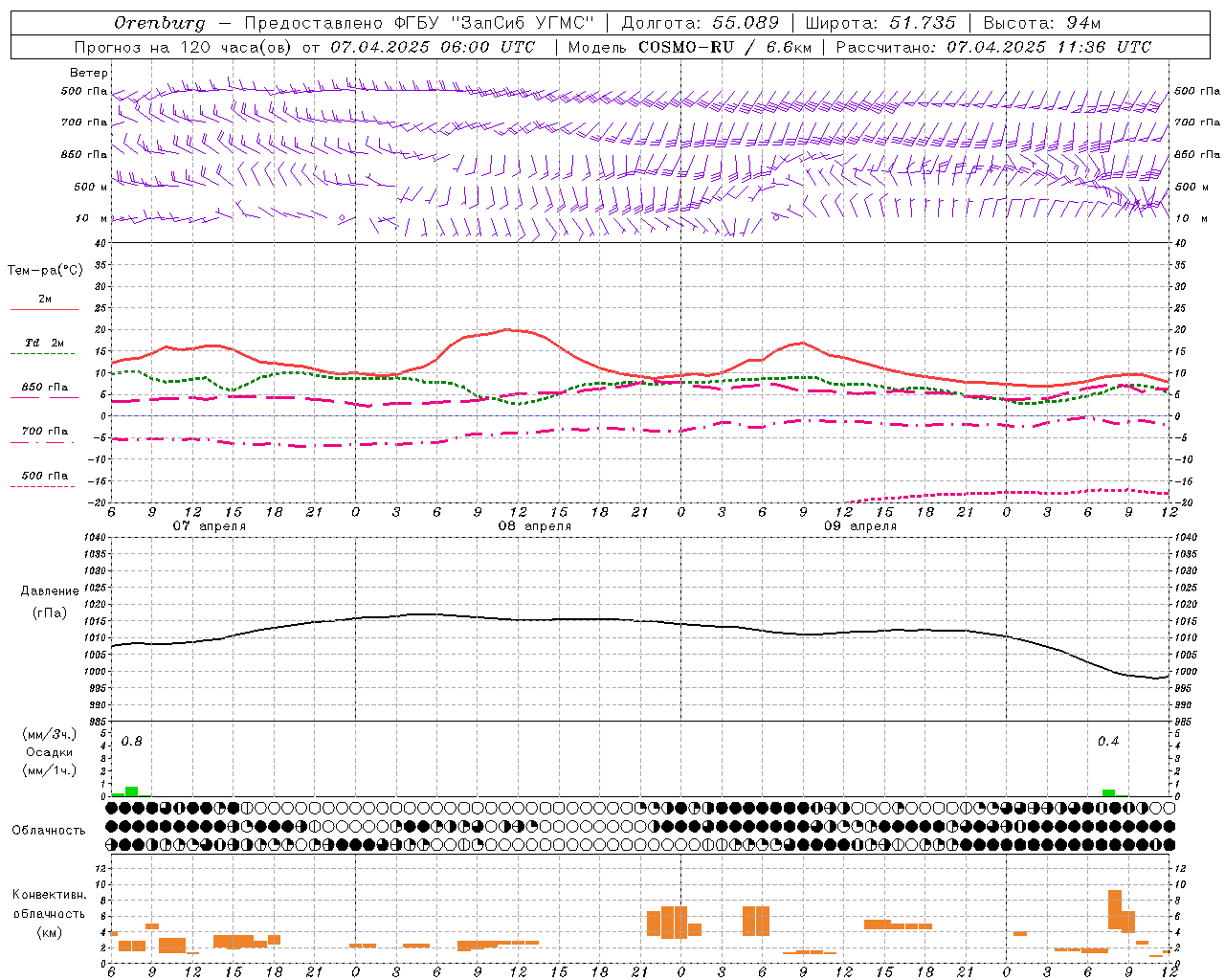The height and width of the screenshot is (980, 1225).
Task: Click the 'Давление' pressure panel label
Action: click(50, 591)
